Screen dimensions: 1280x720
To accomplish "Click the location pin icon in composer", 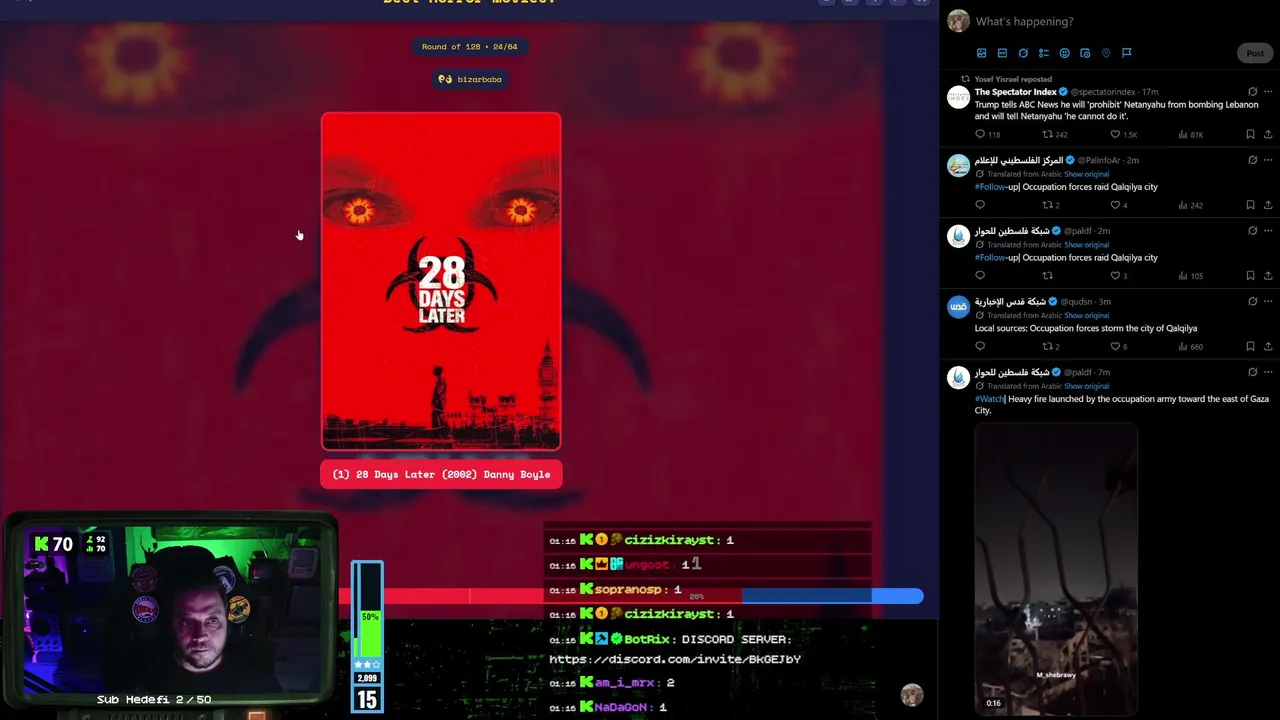I will point(1106,53).
